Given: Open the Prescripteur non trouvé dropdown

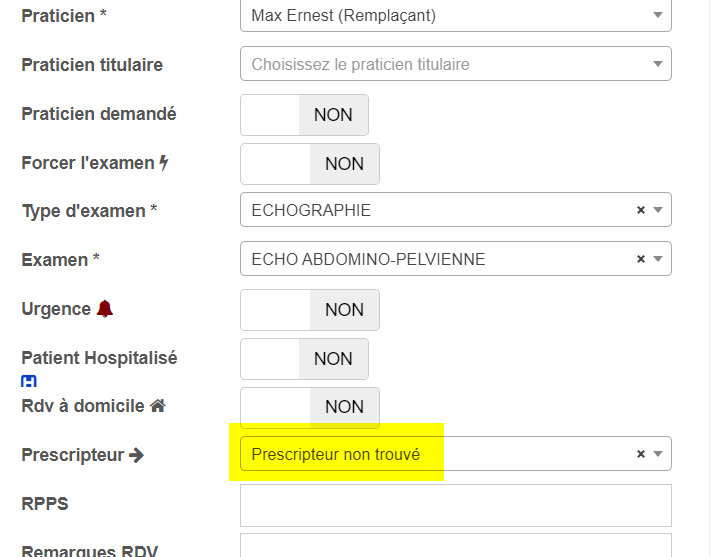Looking at the screenshot, I should tap(440, 454).
